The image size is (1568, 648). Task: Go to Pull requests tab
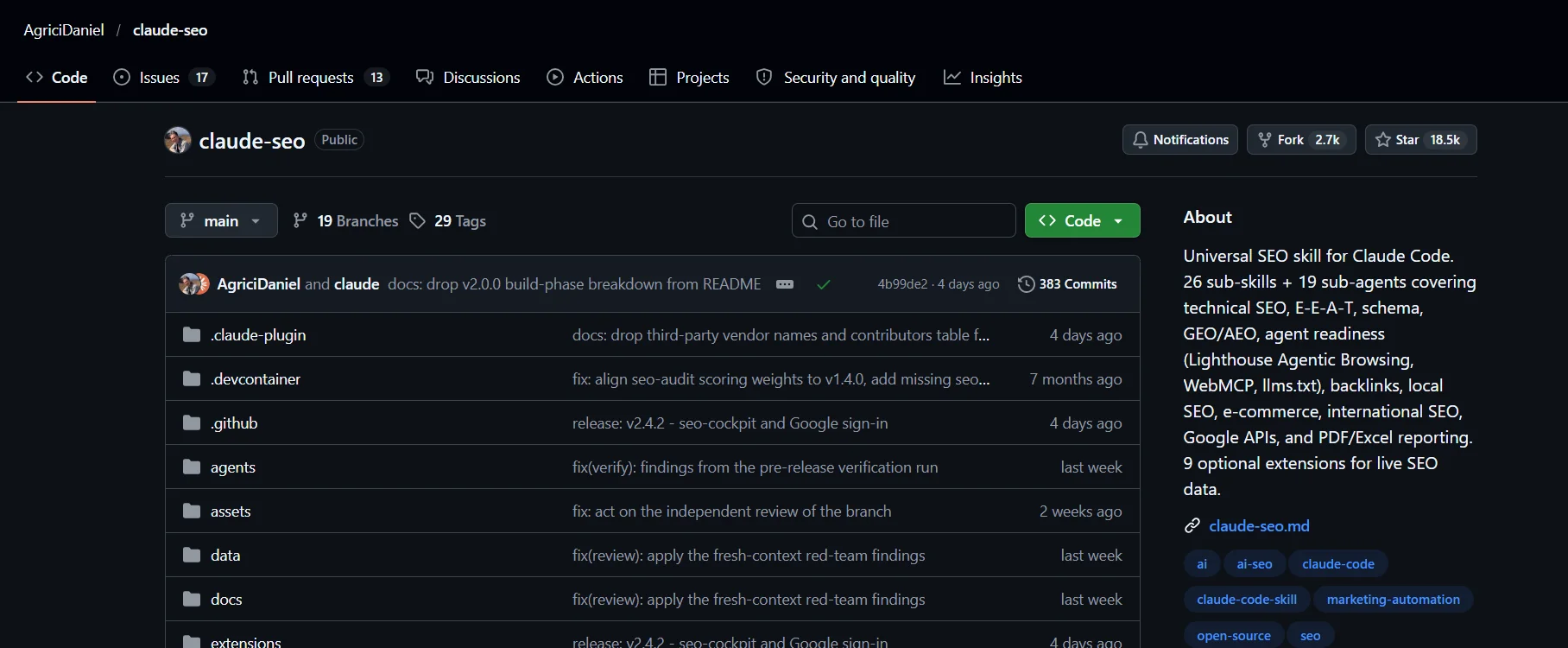click(316, 78)
